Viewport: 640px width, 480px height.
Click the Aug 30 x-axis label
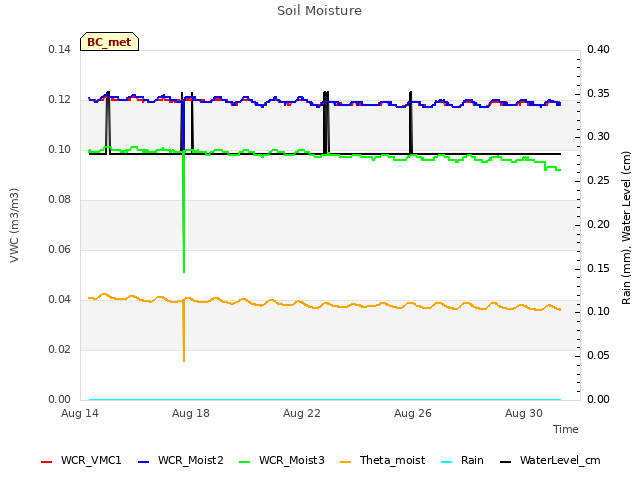coord(524,413)
